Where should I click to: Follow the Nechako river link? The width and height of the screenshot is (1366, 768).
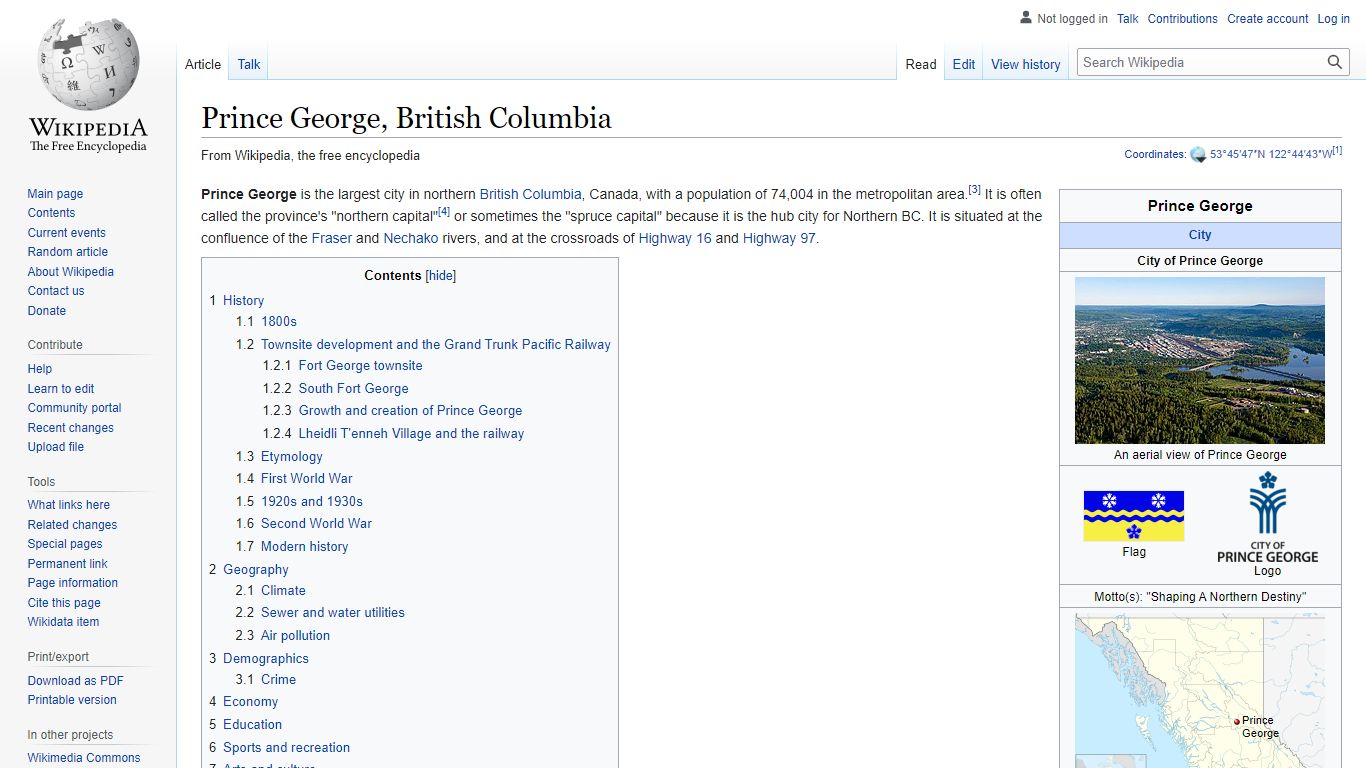pyautogui.click(x=411, y=238)
